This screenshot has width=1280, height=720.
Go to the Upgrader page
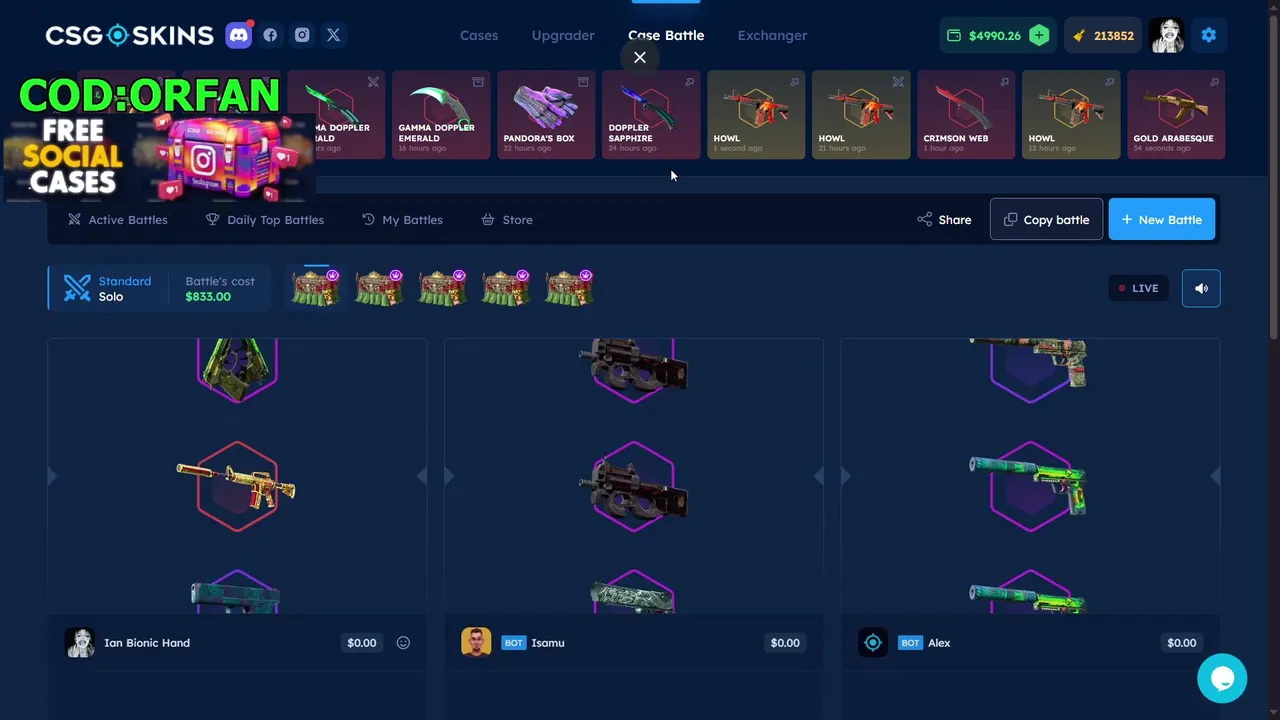[x=563, y=35]
